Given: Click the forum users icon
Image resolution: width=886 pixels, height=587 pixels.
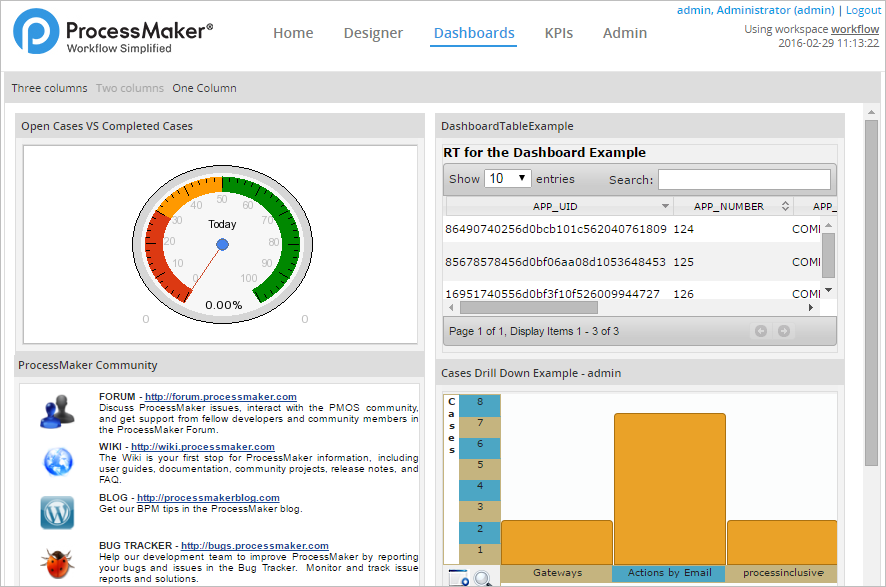Looking at the screenshot, I should point(57,411).
